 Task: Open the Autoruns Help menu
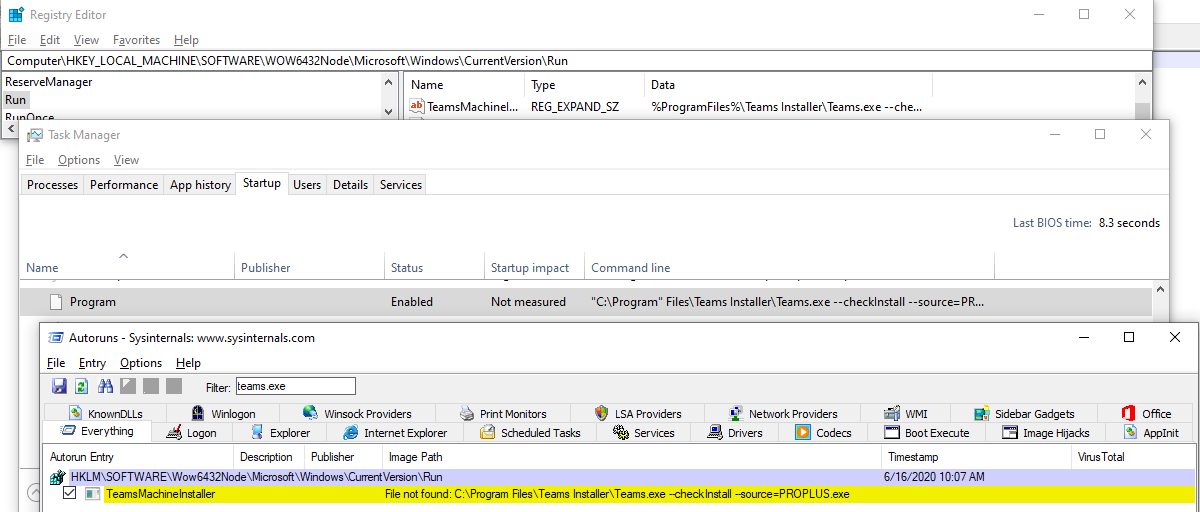click(x=188, y=363)
